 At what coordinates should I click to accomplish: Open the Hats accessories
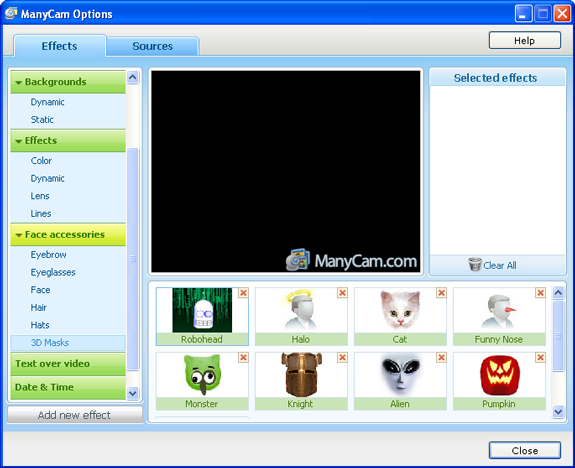[40, 325]
